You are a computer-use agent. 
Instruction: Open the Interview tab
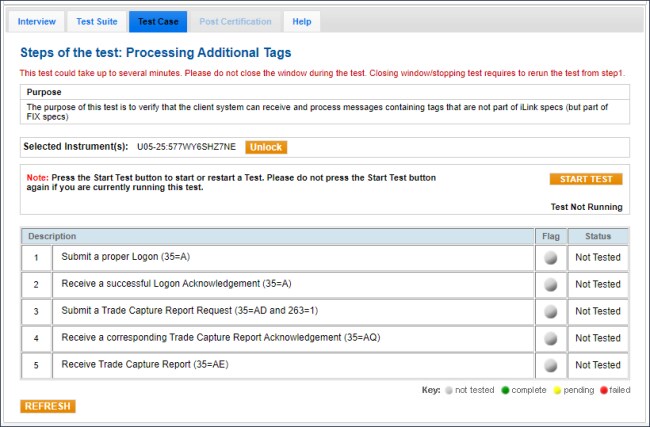pos(37,22)
